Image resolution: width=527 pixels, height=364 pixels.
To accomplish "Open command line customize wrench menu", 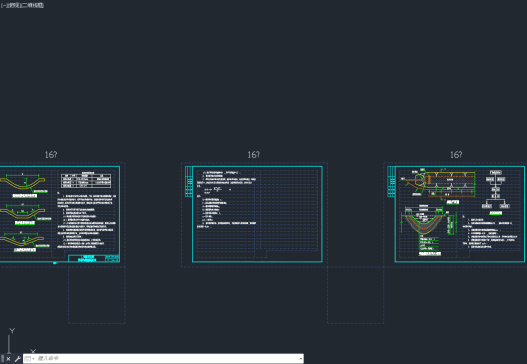I will click(17, 359).
